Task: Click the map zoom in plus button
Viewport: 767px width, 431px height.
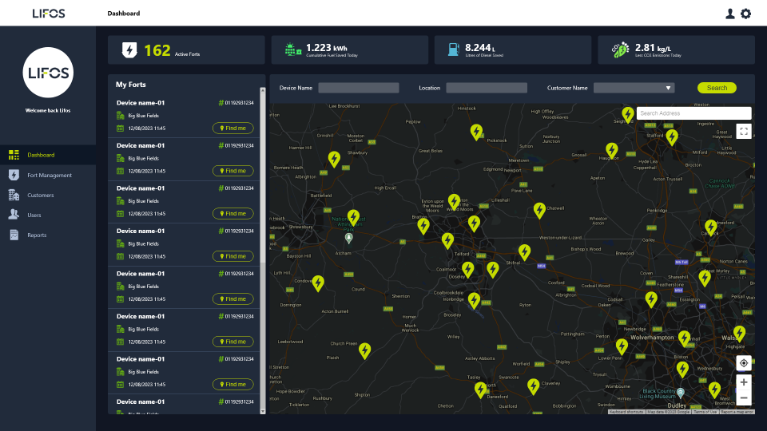Action: click(x=743, y=382)
